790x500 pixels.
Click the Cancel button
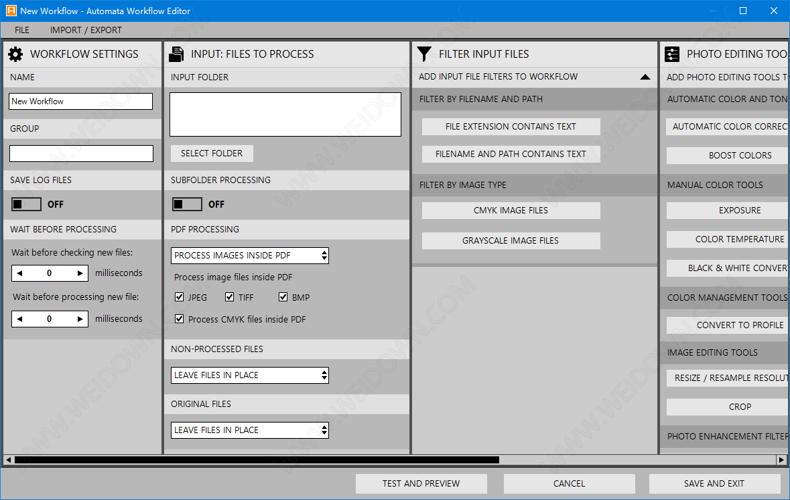coord(569,483)
